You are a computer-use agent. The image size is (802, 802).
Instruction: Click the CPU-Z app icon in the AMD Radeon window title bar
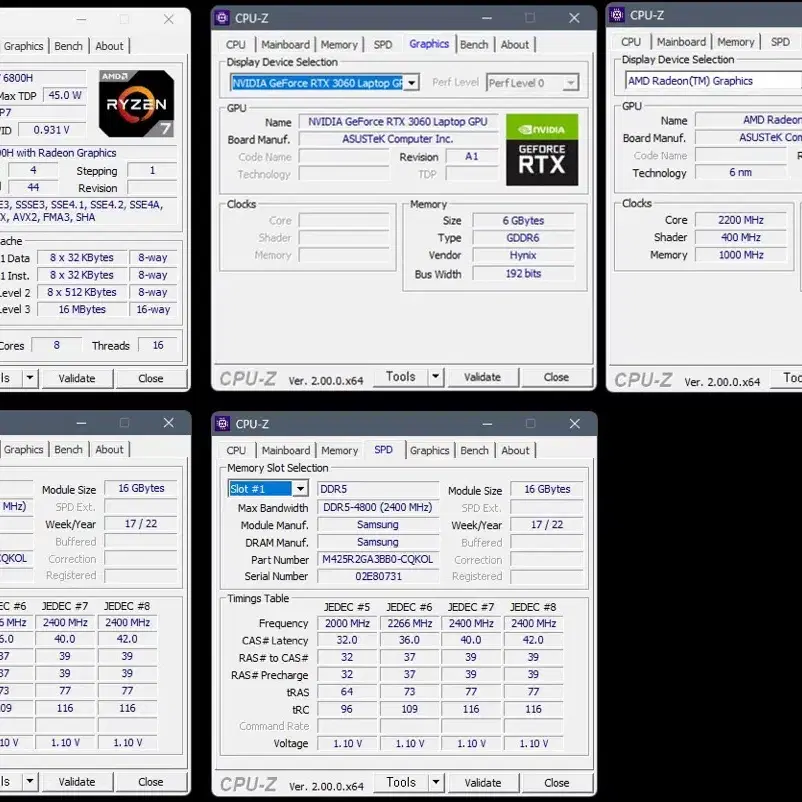click(x=617, y=15)
